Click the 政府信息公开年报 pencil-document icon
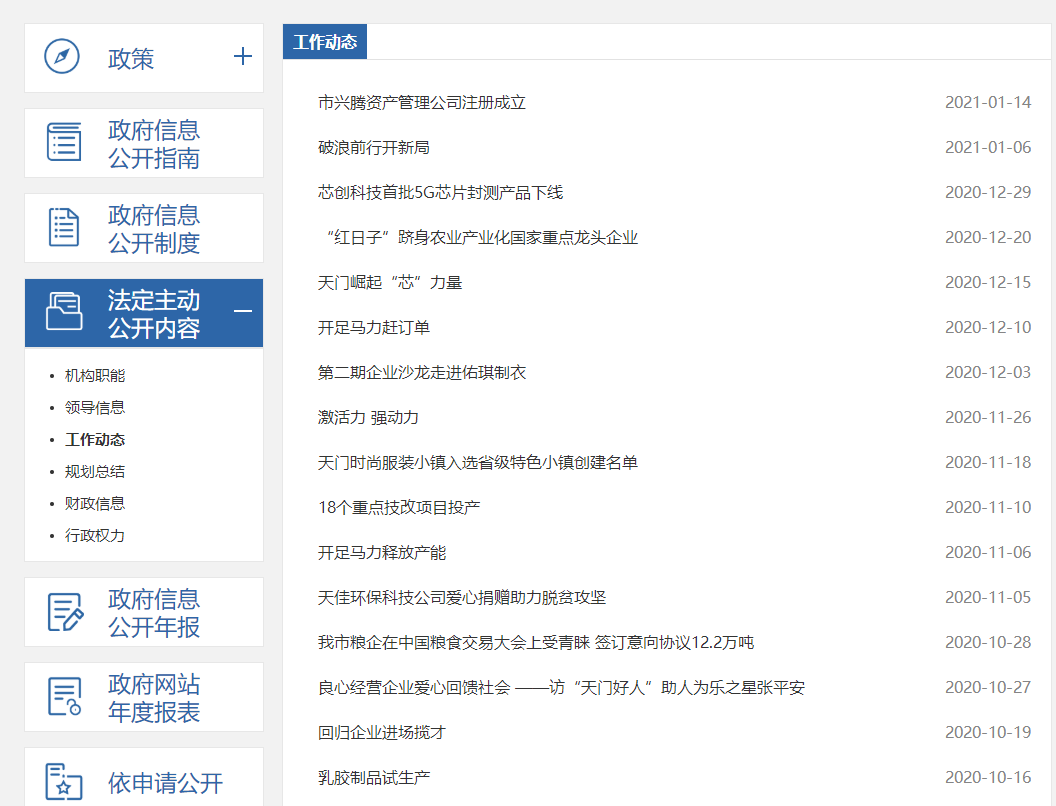1056x806 pixels. [x=65, y=612]
